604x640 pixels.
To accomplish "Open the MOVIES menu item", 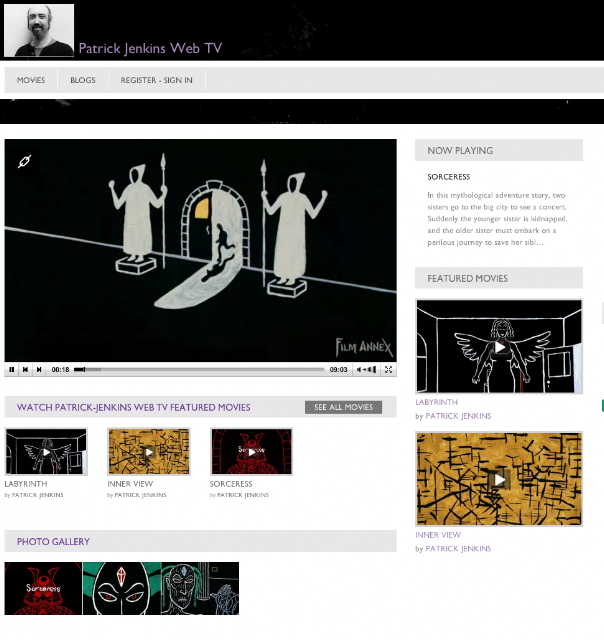I will point(31,80).
